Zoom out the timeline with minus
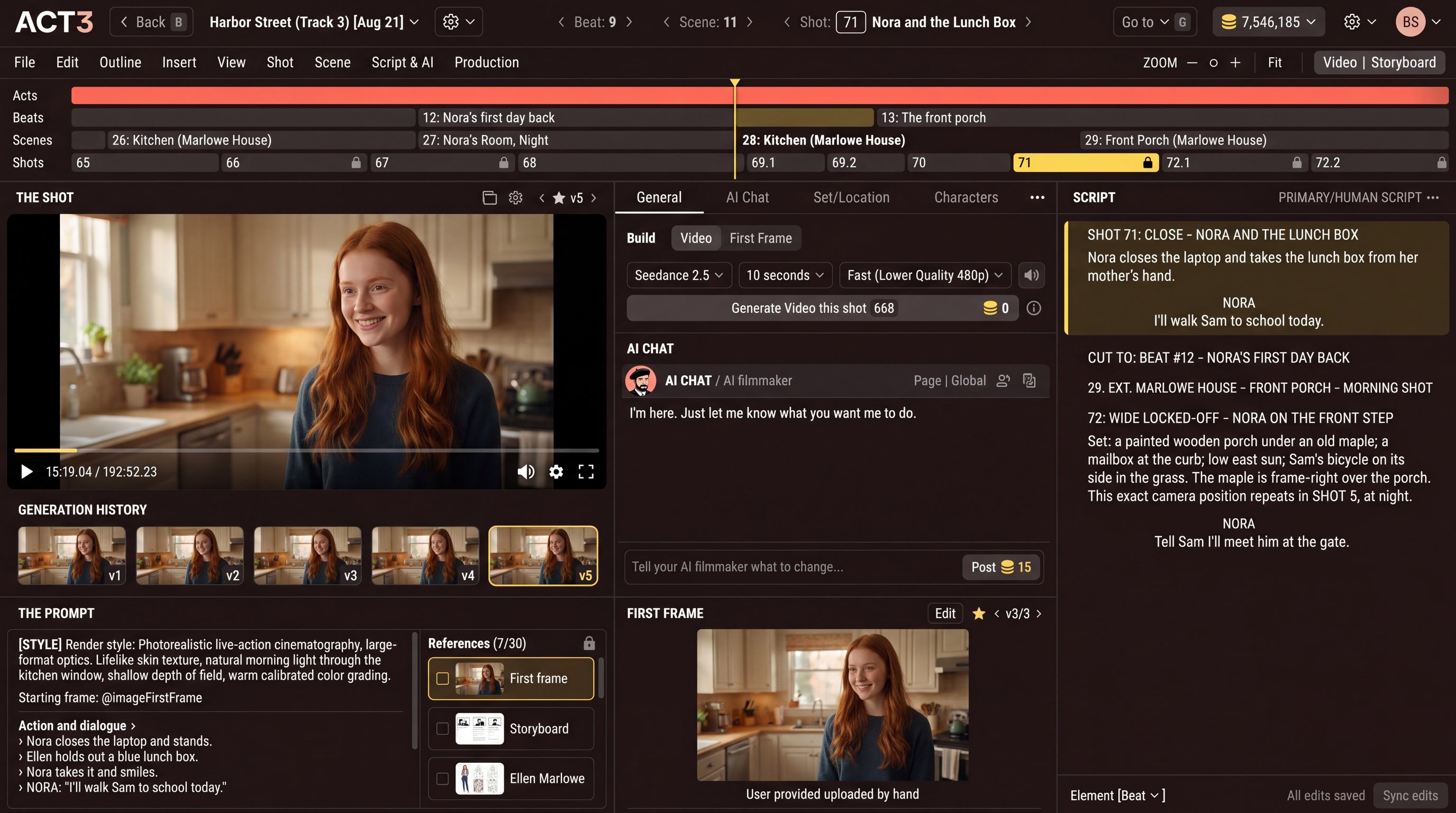 click(x=1192, y=63)
